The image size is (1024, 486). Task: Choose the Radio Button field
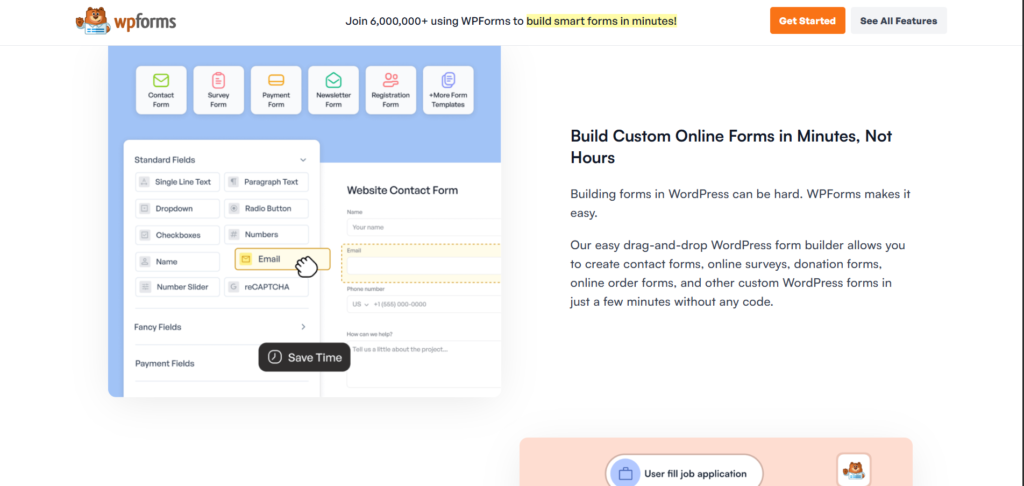pyautogui.click(x=266, y=209)
